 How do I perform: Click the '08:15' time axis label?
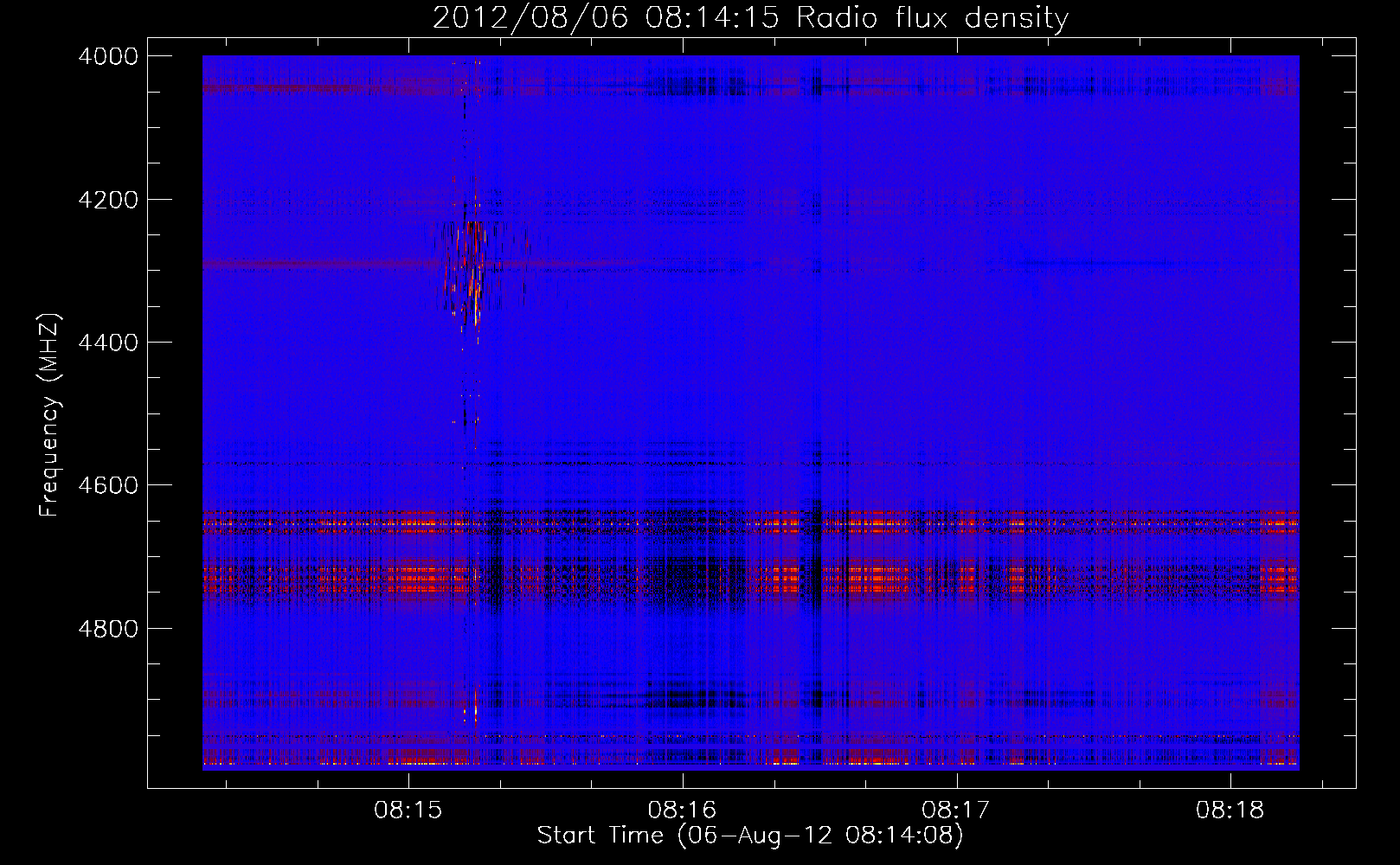tap(408, 811)
